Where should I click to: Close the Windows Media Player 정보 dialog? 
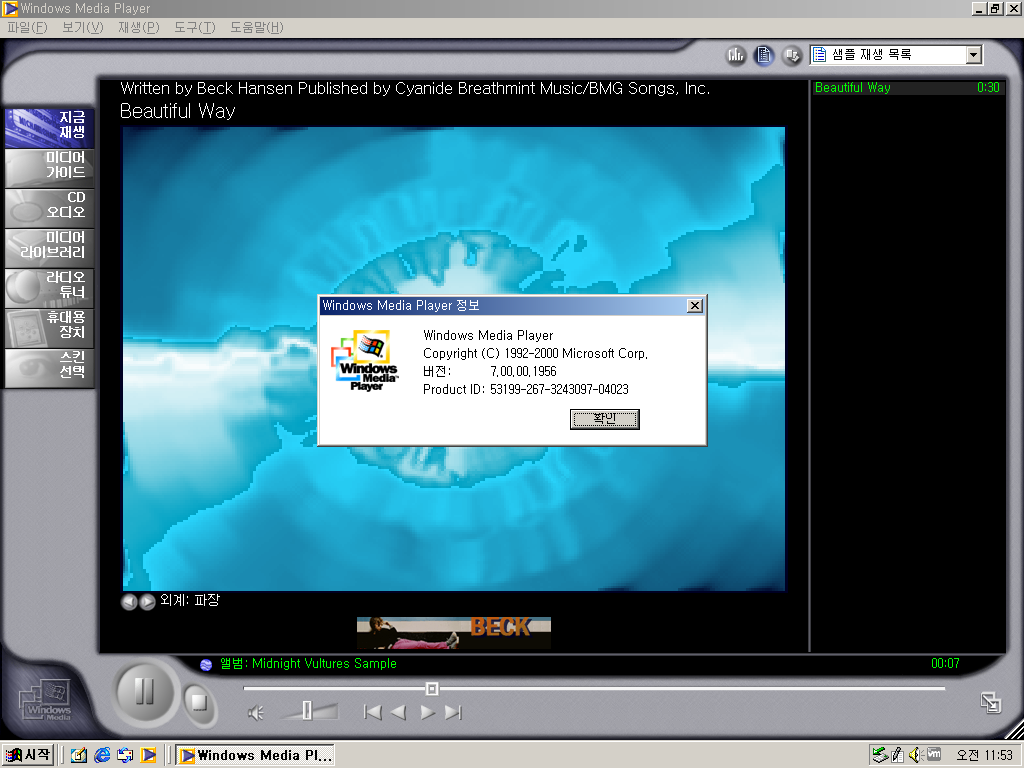(695, 306)
